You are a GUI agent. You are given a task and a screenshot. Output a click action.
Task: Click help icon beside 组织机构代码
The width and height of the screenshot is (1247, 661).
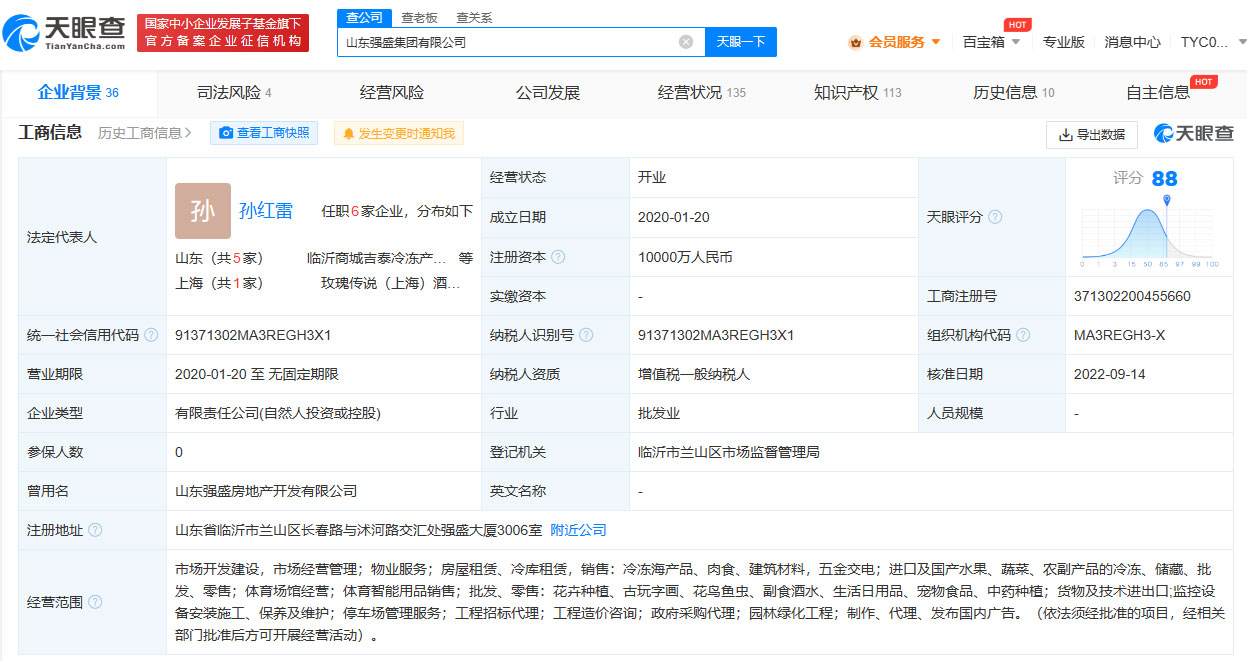coord(1023,335)
